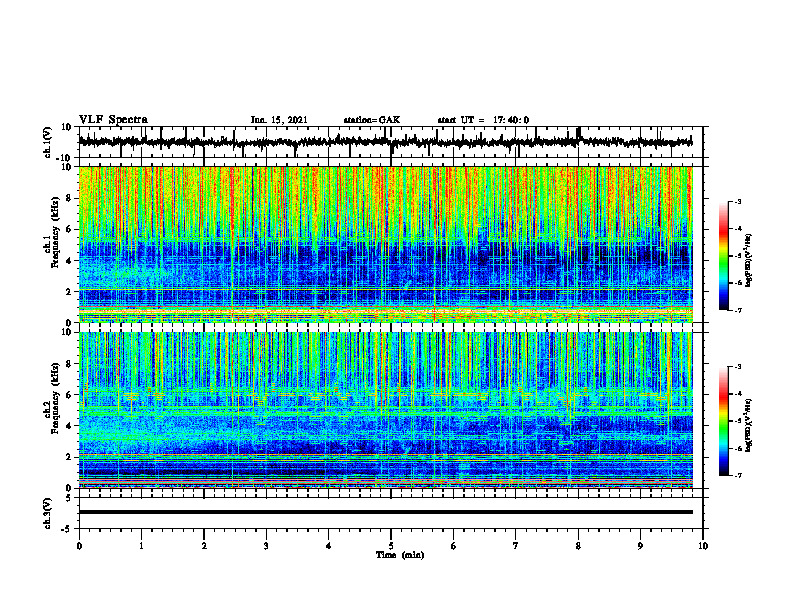Click time axis tick label "2"
The height and width of the screenshot is (612, 792).
(x=204, y=546)
